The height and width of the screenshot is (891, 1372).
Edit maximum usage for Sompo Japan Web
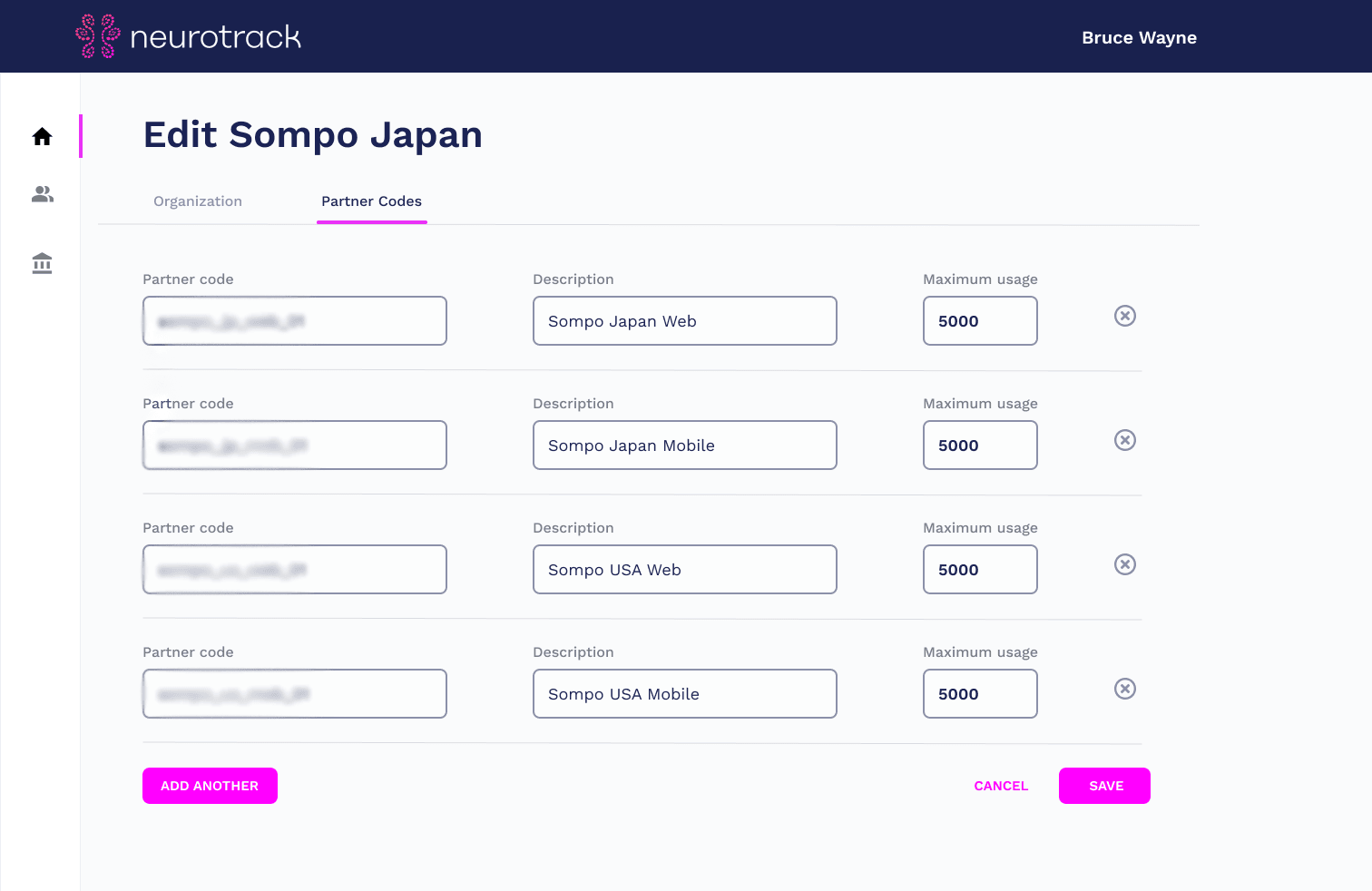(x=980, y=321)
